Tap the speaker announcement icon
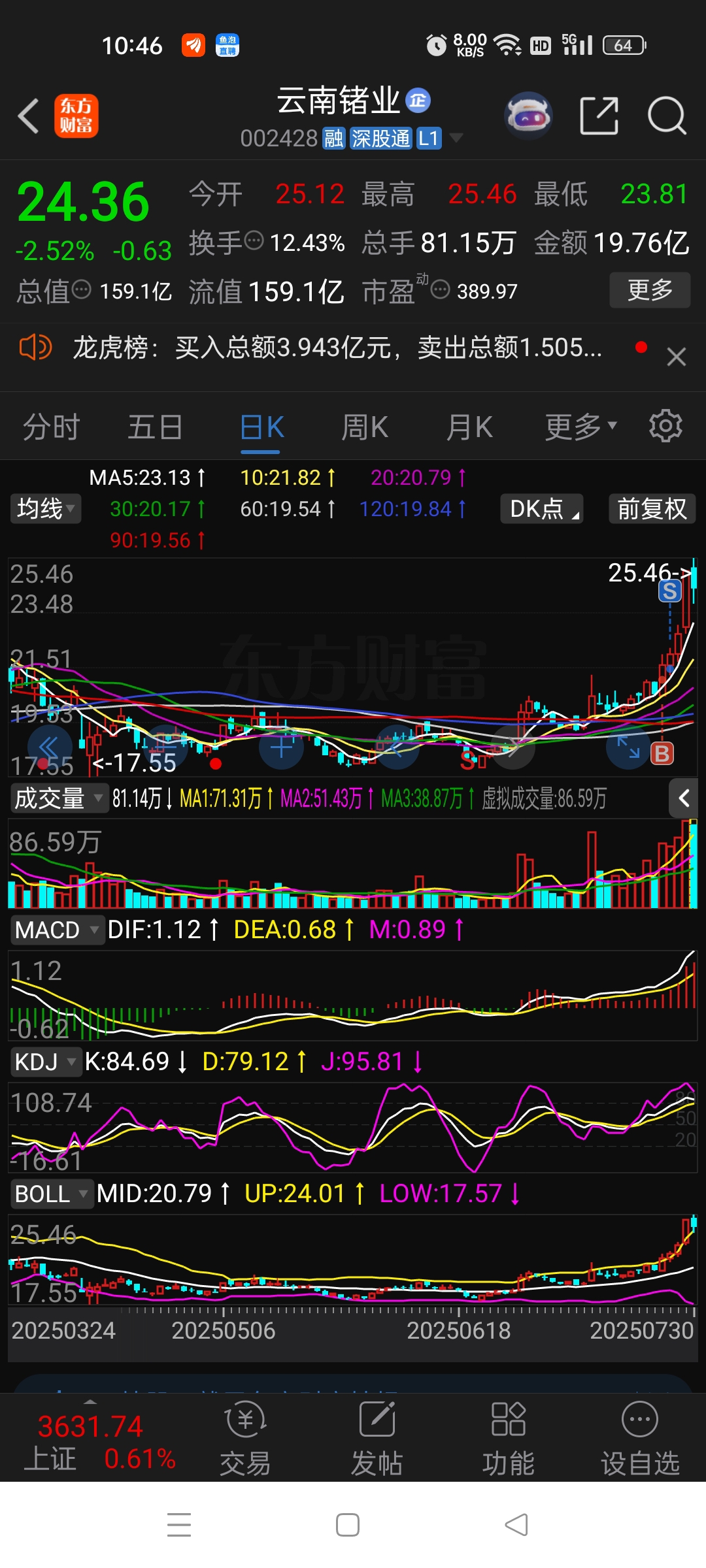The height and width of the screenshot is (1568, 706). tap(35, 347)
